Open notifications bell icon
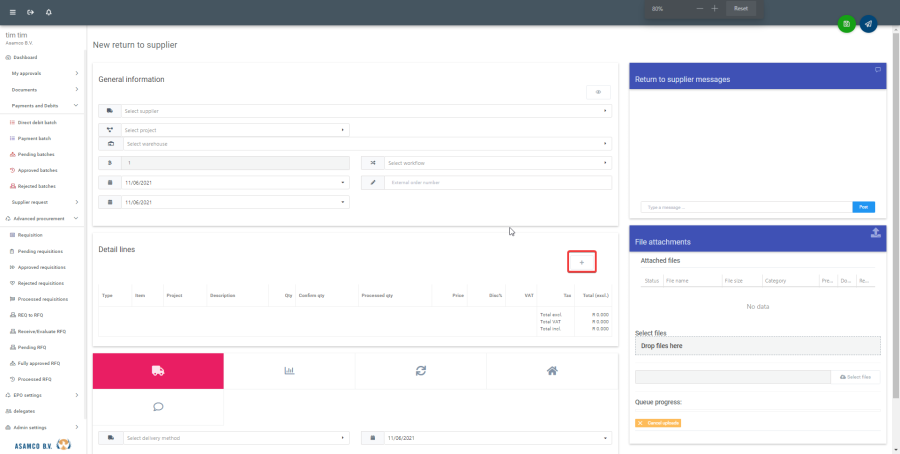This screenshot has height=454, width=900. [48, 12]
